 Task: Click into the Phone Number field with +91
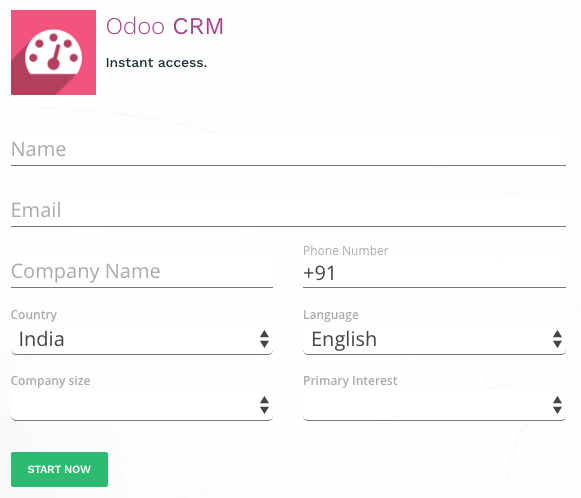click(434, 273)
